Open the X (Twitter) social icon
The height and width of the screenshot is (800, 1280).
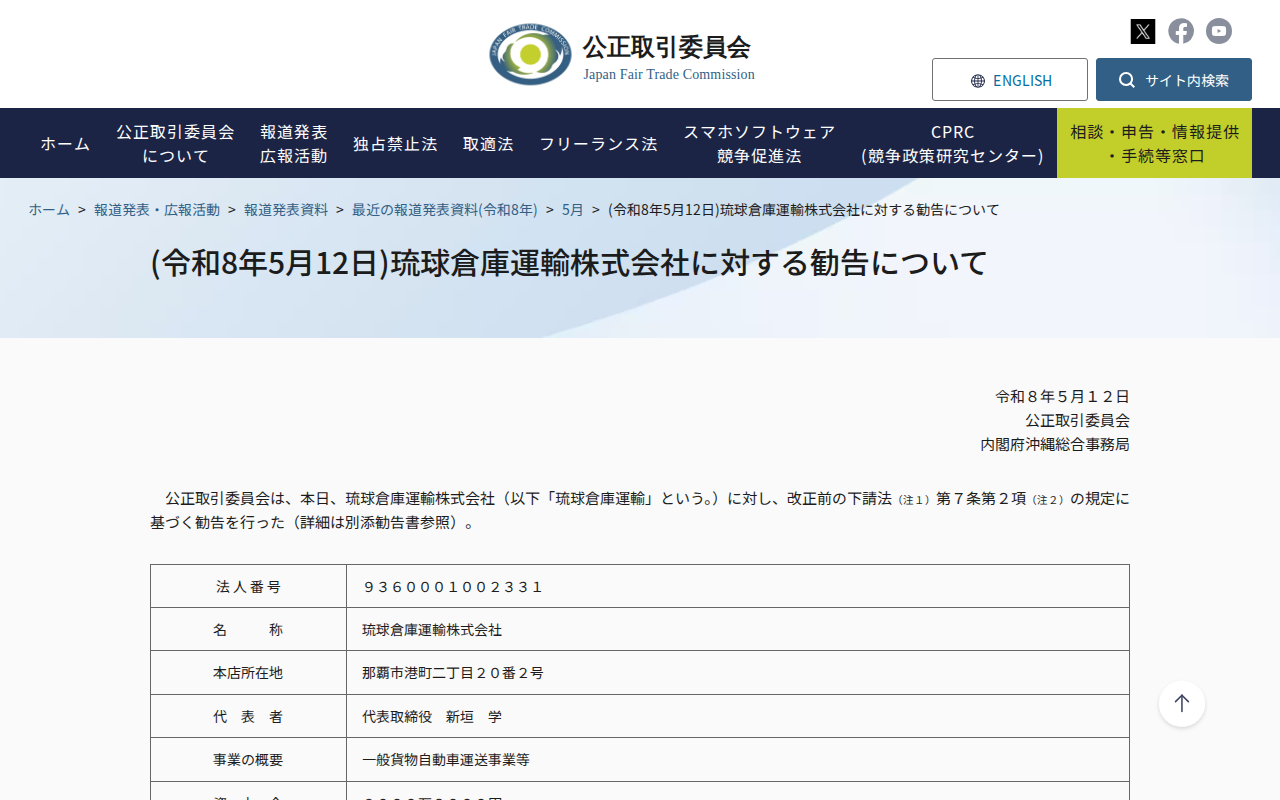click(x=1143, y=31)
